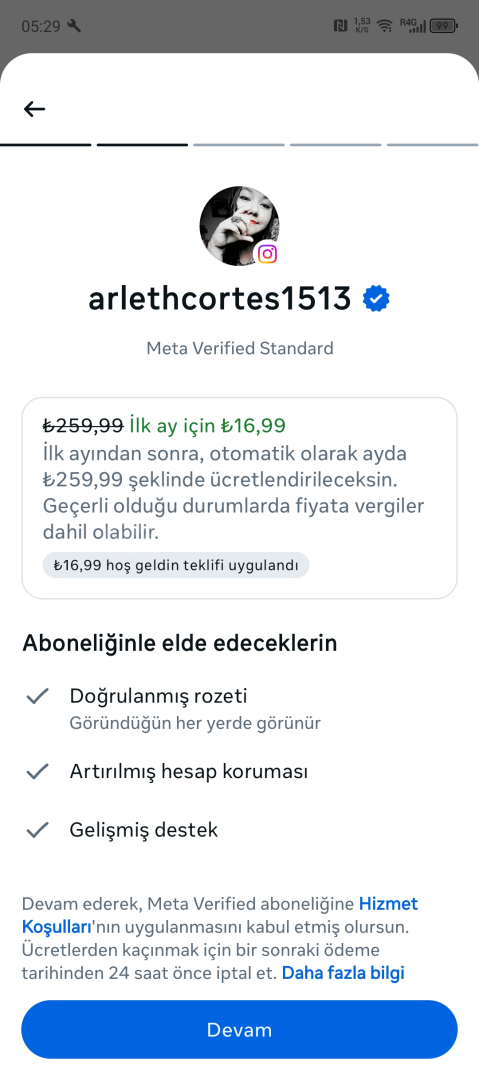Open the Hizmet Koşulları link
Image resolution: width=479 pixels, height=1080 pixels.
[x=220, y=915]
